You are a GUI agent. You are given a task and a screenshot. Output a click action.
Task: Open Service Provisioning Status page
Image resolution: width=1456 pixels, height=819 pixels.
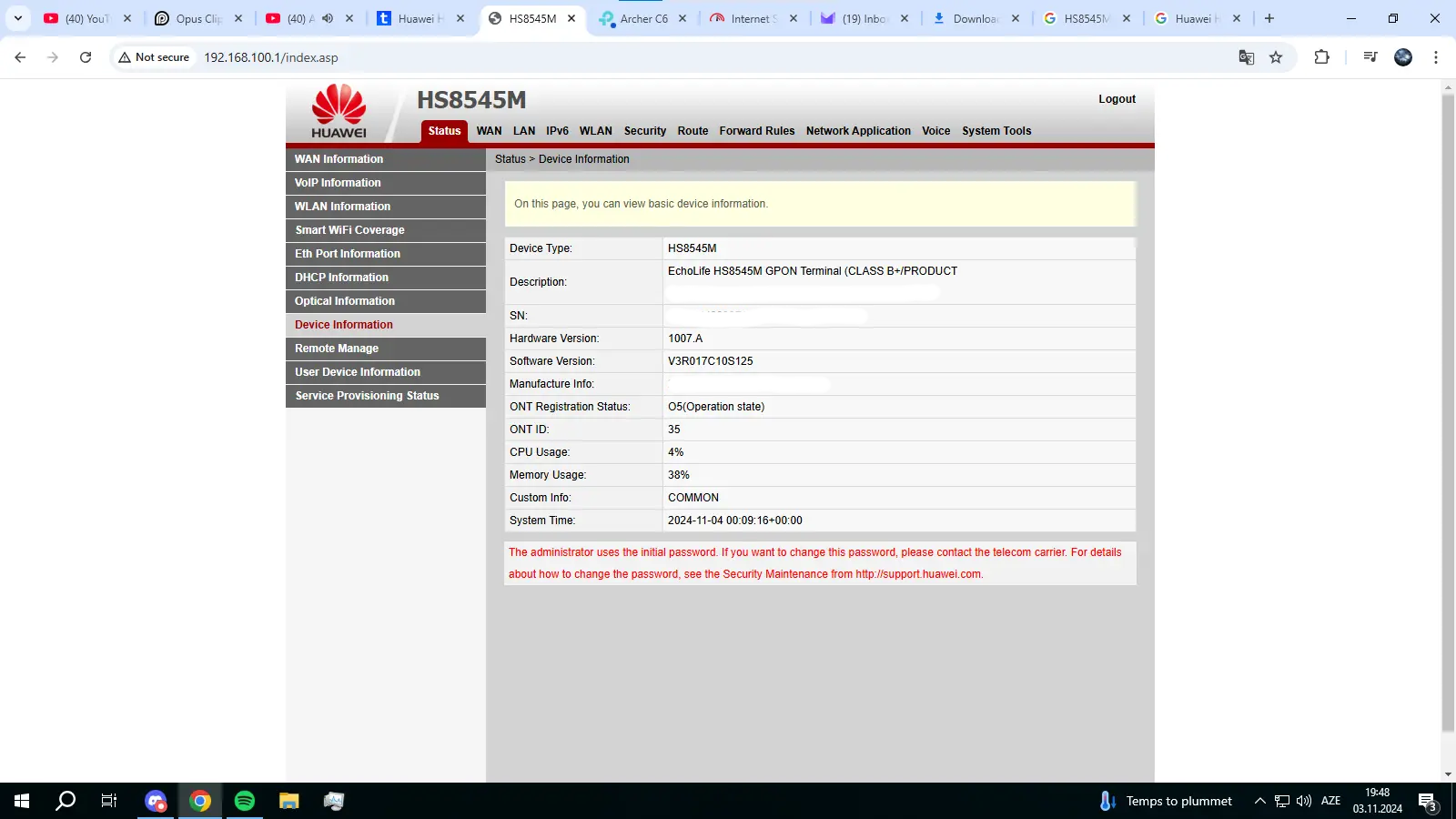tap(386, 396)
